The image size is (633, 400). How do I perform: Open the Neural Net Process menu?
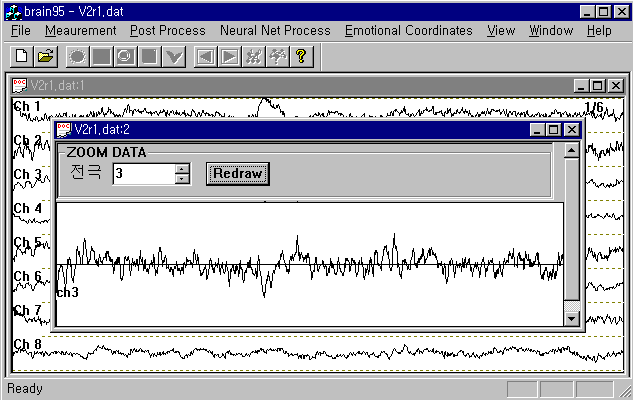tap(275, 31)
